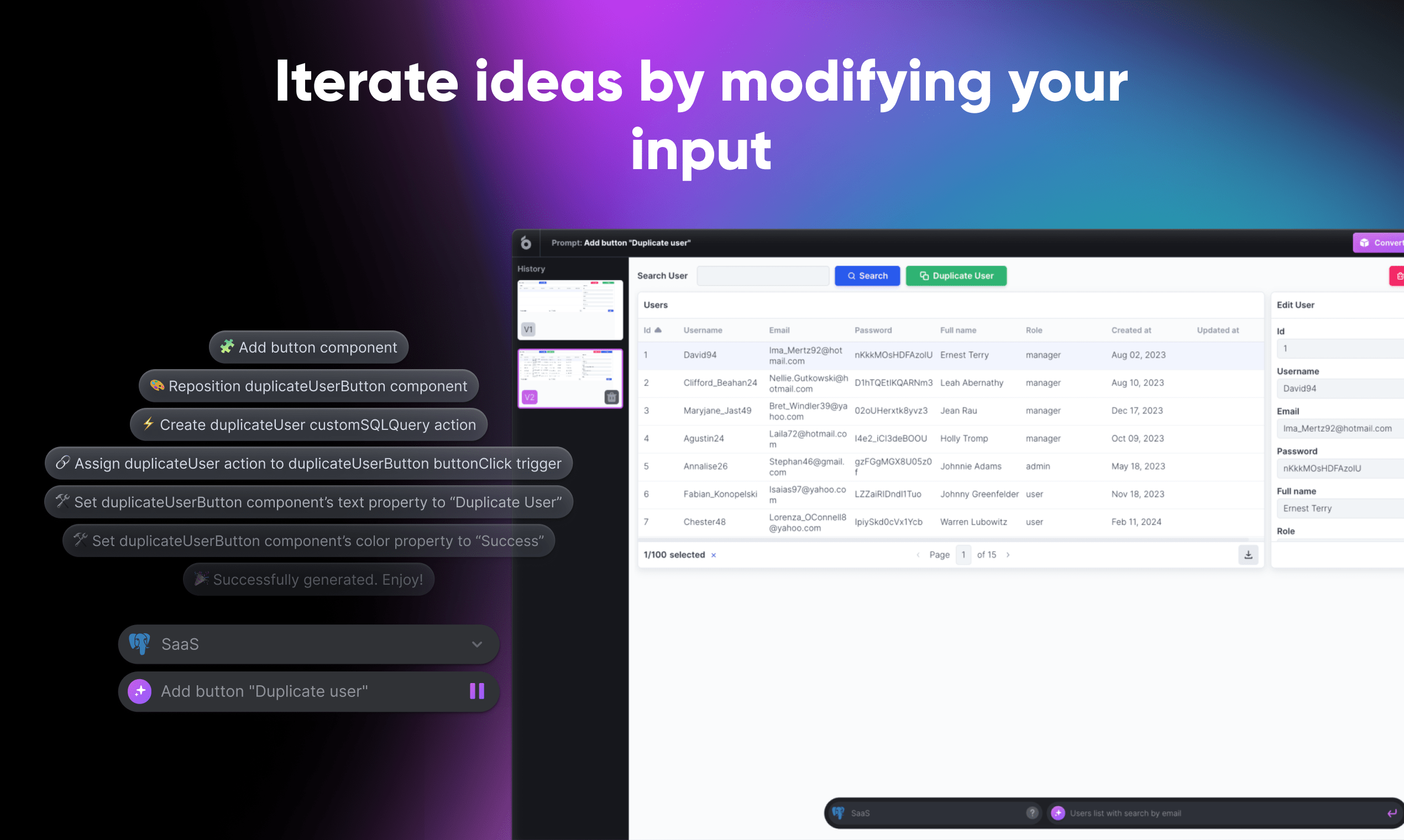Click the lightning bolt create action icon
This screenshot has width=1404, height=840.
click(149, 424)
